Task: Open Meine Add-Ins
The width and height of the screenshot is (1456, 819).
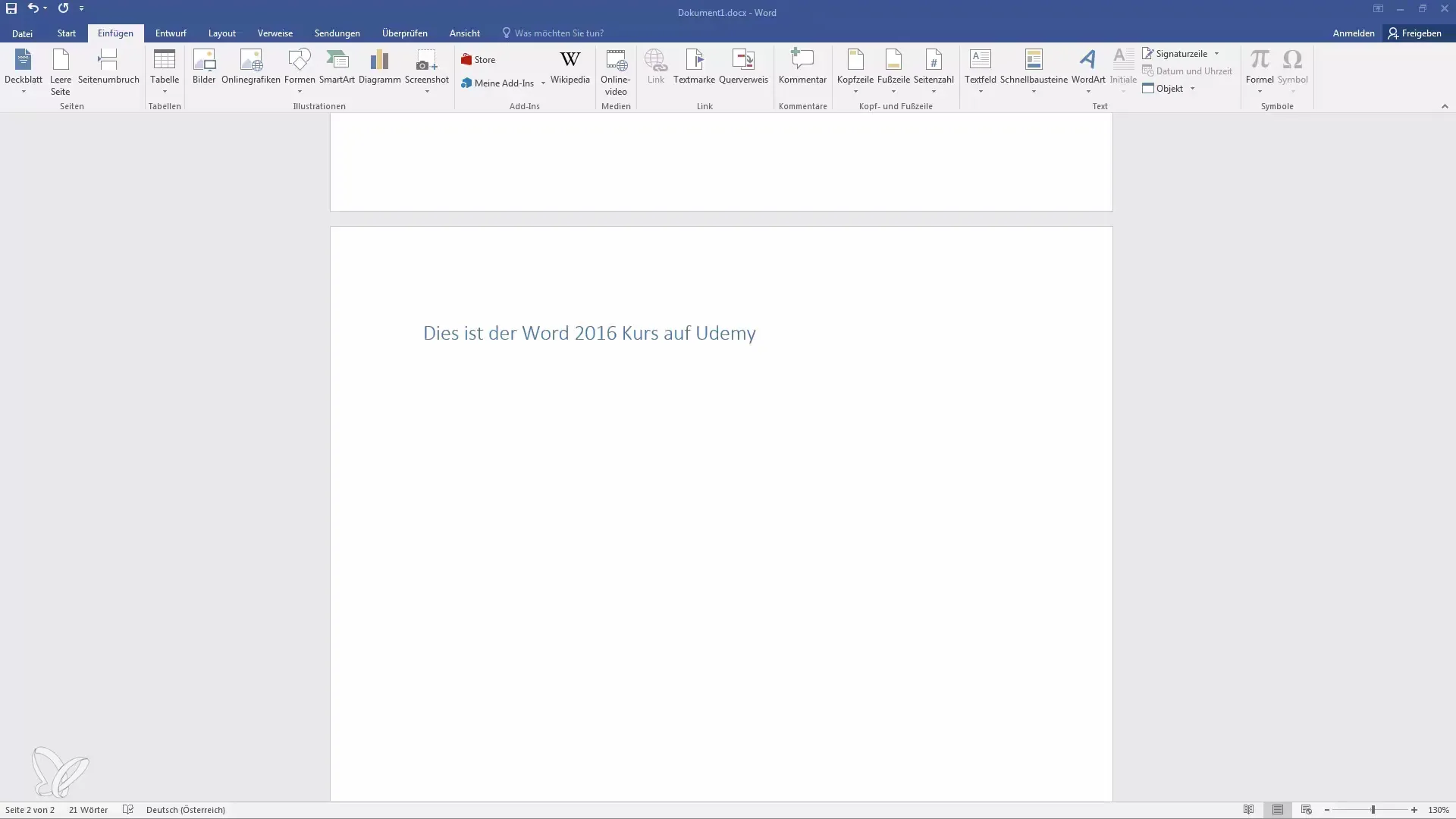Action: pyautogui.click(x=497, y=83)
